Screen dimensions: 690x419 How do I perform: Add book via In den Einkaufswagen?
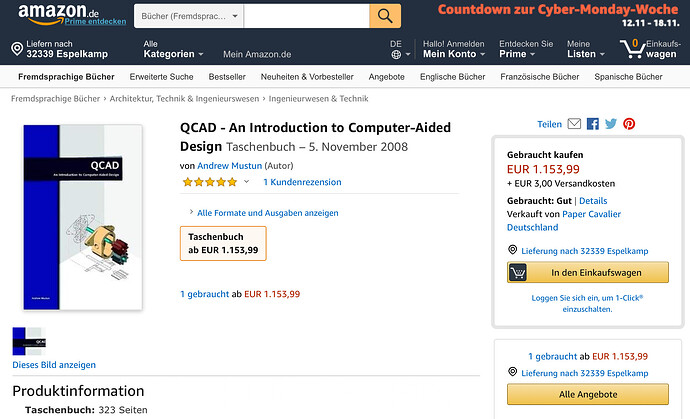(587, 272)
